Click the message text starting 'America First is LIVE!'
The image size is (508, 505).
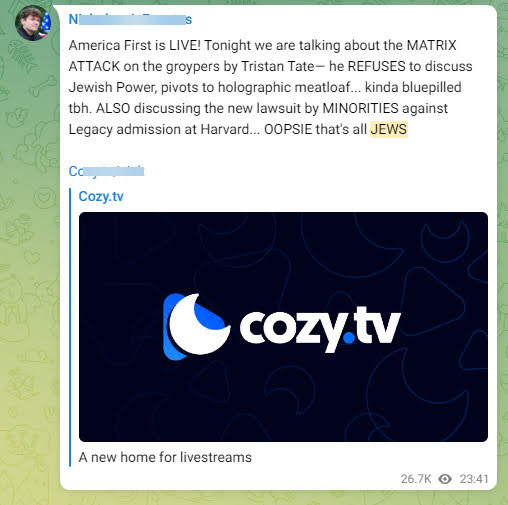(x=270, y=87)
